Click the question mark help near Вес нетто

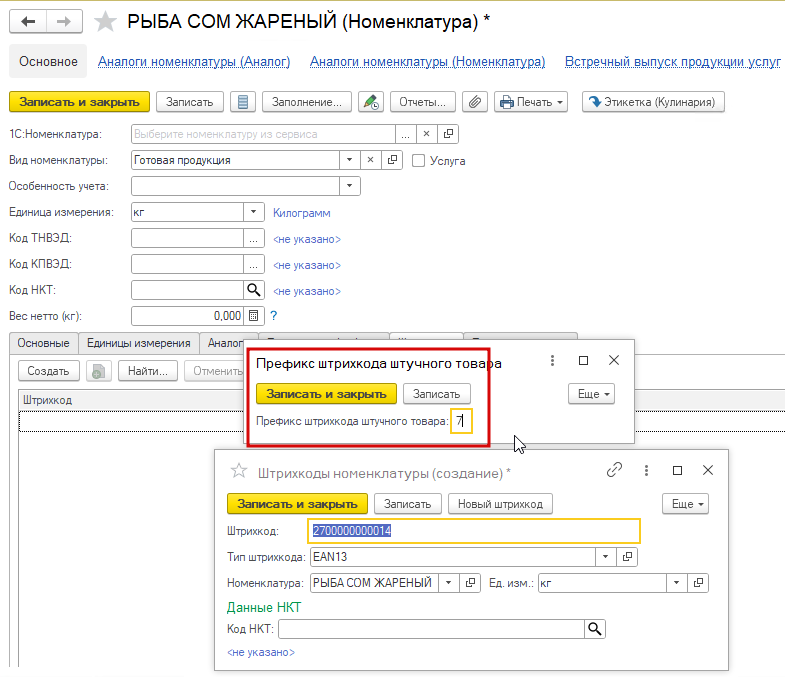[x=273, y=315]
